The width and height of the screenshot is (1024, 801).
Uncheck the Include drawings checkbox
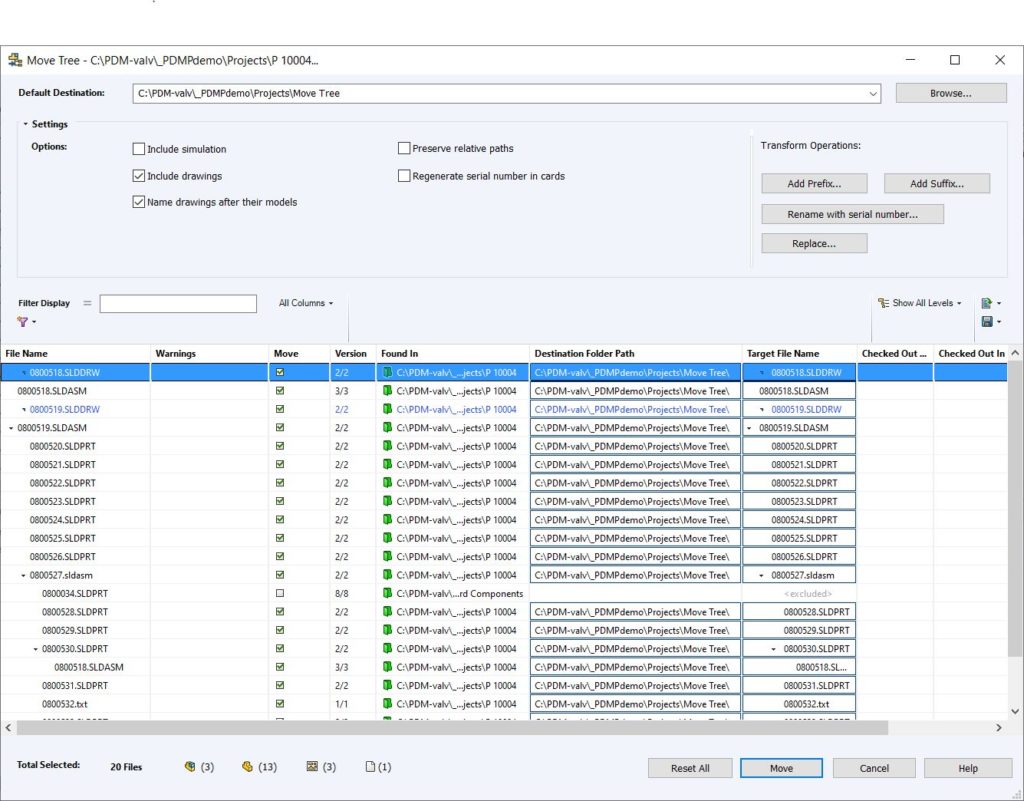(139, 176)
